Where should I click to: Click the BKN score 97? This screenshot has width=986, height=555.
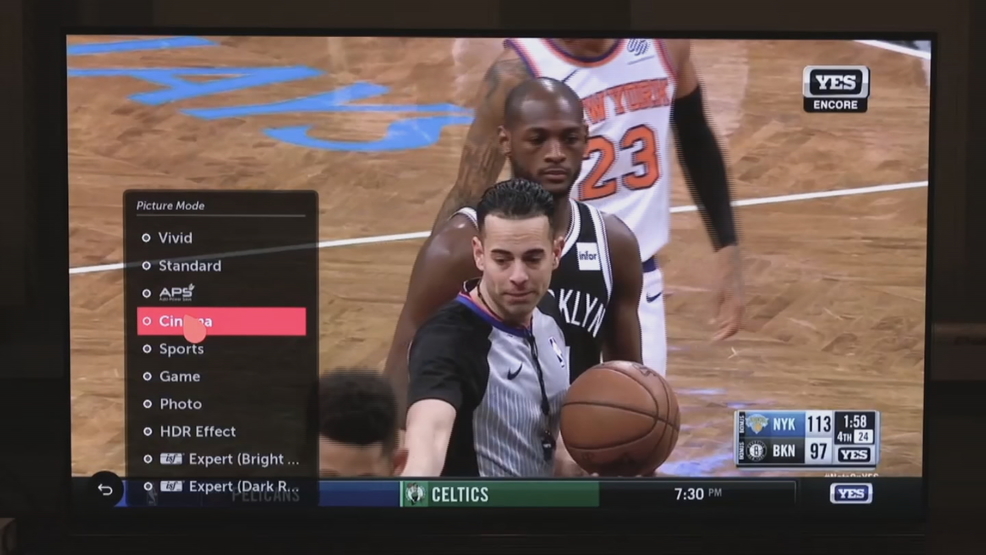tap(818, 451)
